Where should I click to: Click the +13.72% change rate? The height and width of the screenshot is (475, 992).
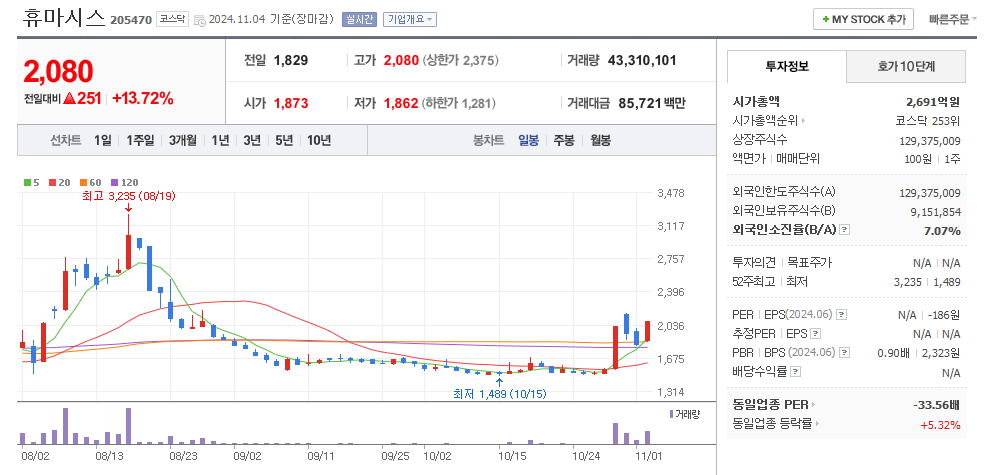pos(142,99)
